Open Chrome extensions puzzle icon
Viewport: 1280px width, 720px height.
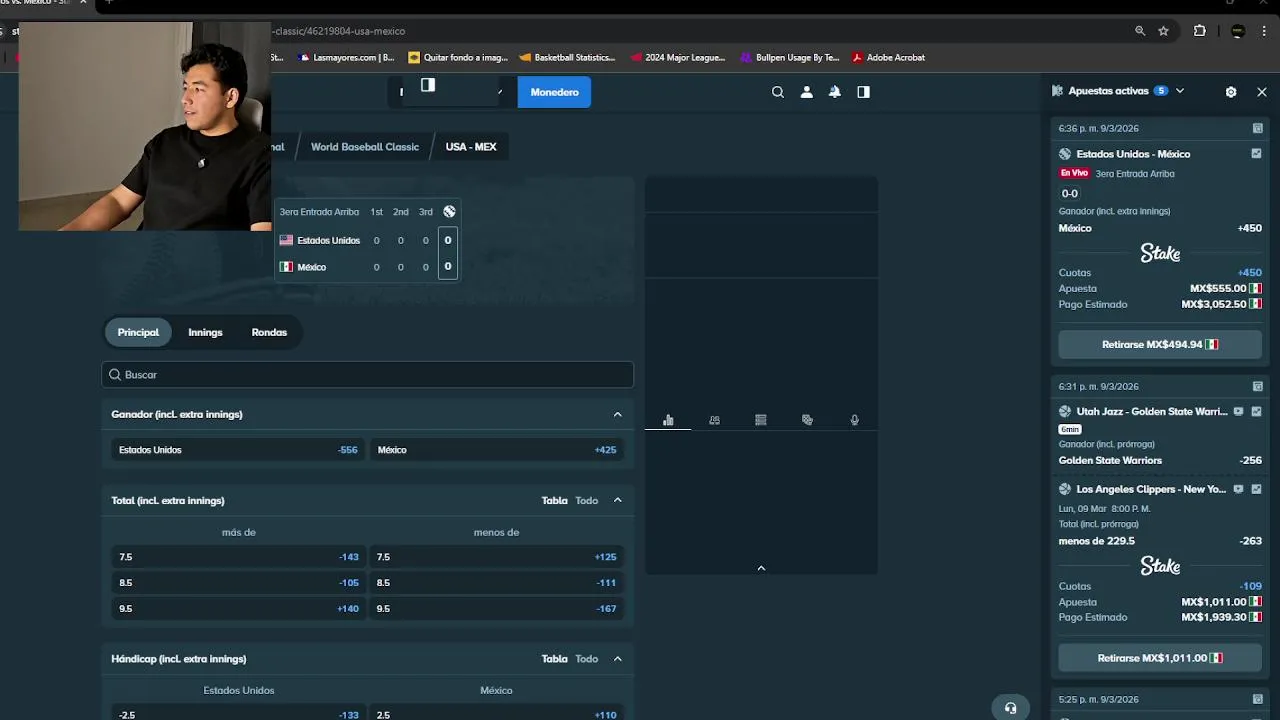coord(1199,31)
